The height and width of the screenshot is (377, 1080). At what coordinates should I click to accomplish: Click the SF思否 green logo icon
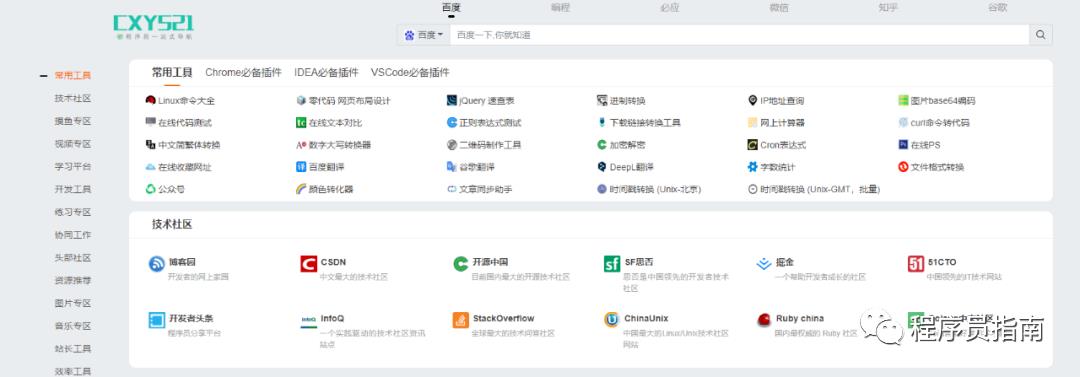[612, 264]
